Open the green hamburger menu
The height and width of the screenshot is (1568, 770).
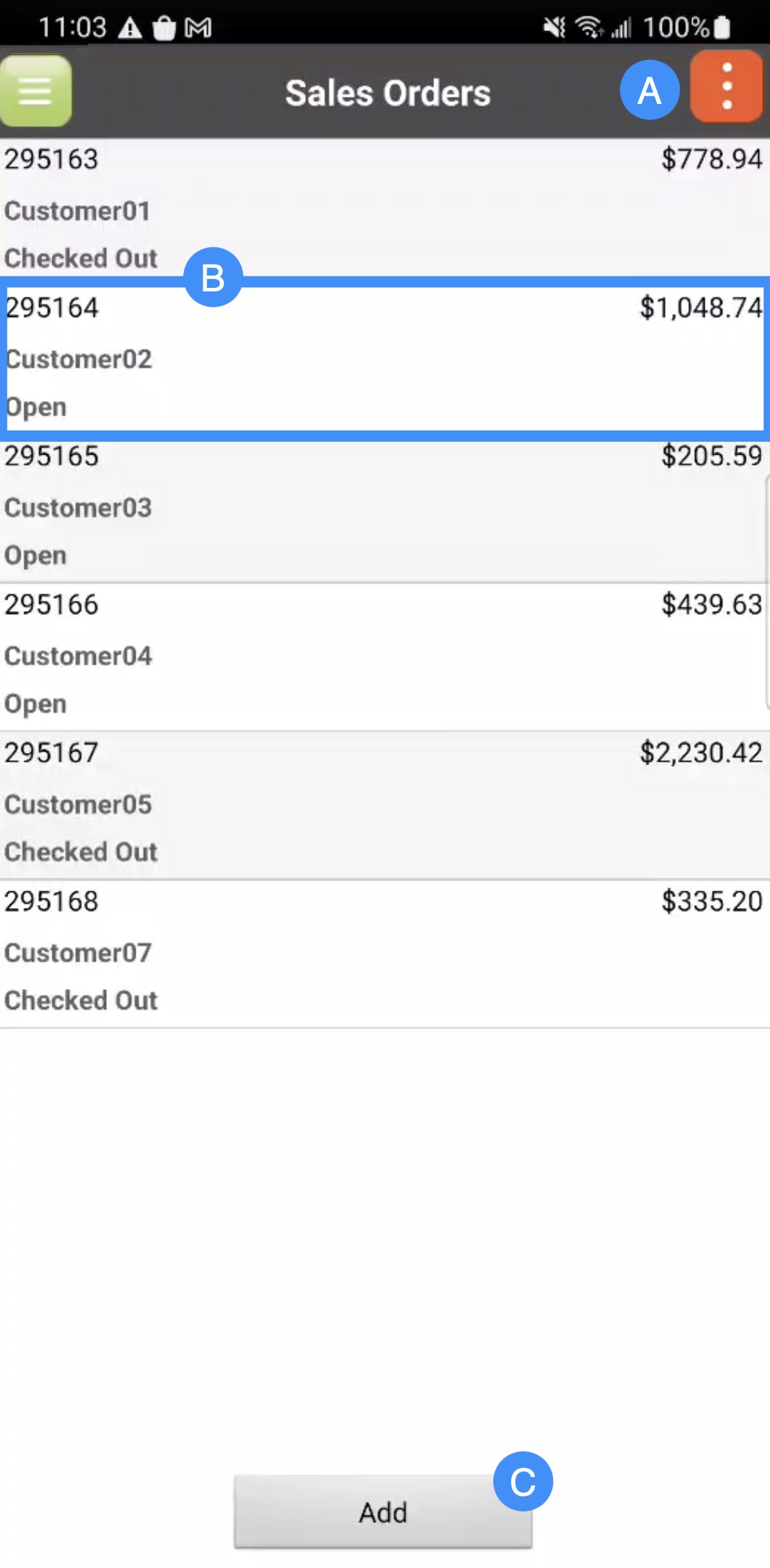[x=36, y=92]
